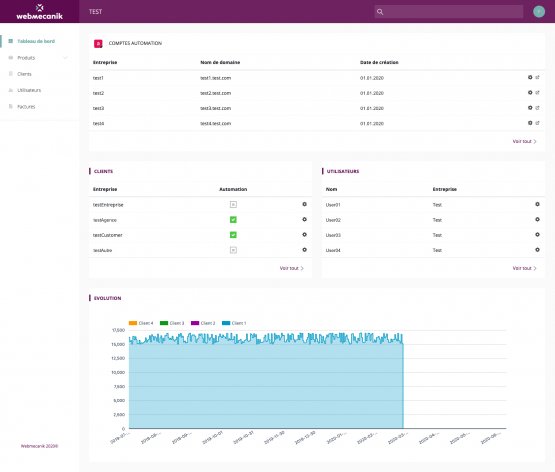
Task: Open the user avatar menu
Action: coord(539,12)
